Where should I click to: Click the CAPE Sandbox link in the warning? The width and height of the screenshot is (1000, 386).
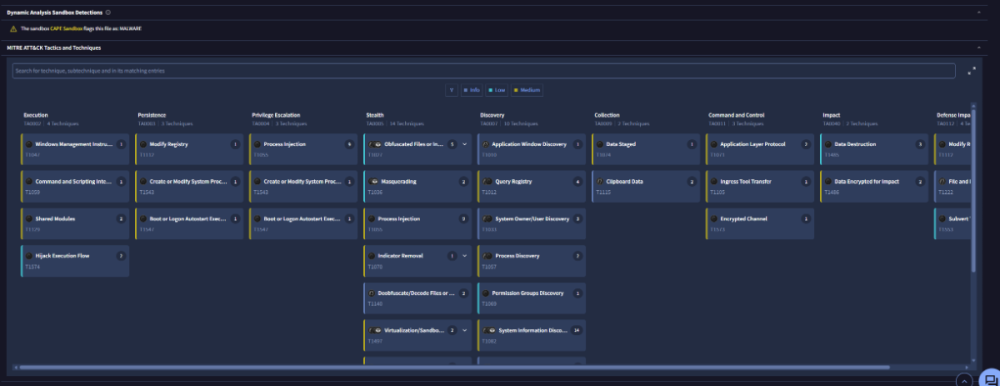(x=66, y=29)
